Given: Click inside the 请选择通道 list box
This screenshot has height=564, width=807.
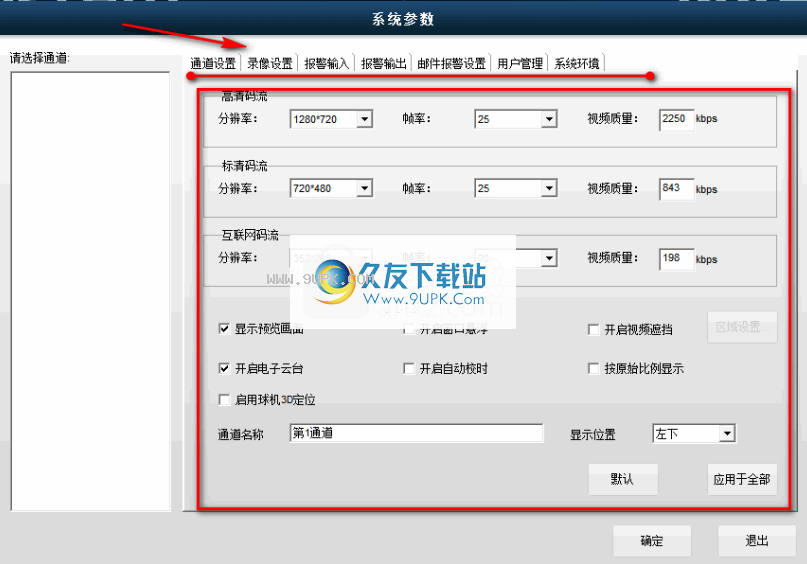Looking at the screenshot, I should click(x=91, y=291).
